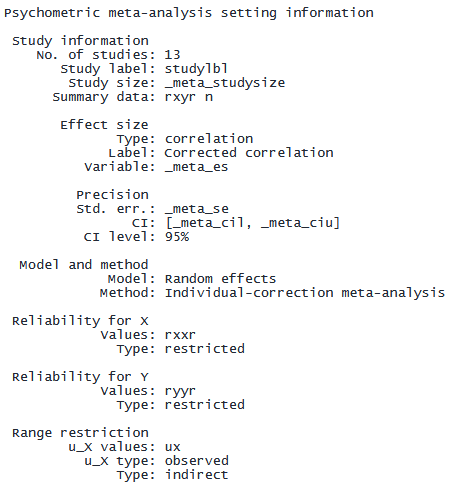Click the reliability for X value rxxr

coord(180,335)
